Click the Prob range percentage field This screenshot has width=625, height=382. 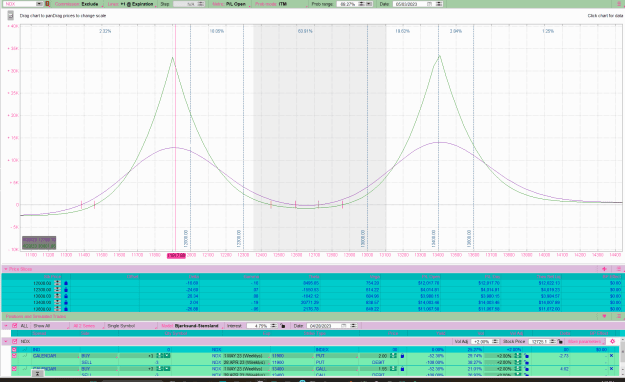point(347,4)
